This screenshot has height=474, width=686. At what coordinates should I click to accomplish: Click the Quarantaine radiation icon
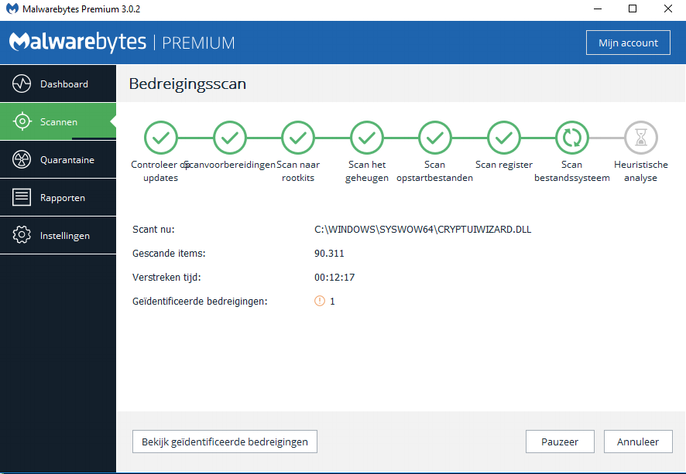[21, 159]
